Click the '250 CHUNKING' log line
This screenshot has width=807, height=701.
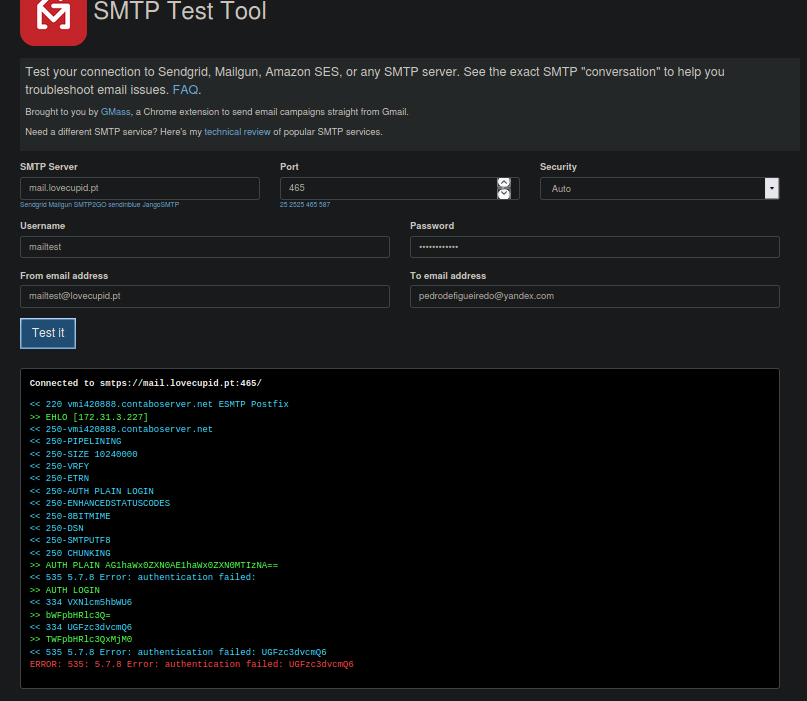click(x=70, y=553)
